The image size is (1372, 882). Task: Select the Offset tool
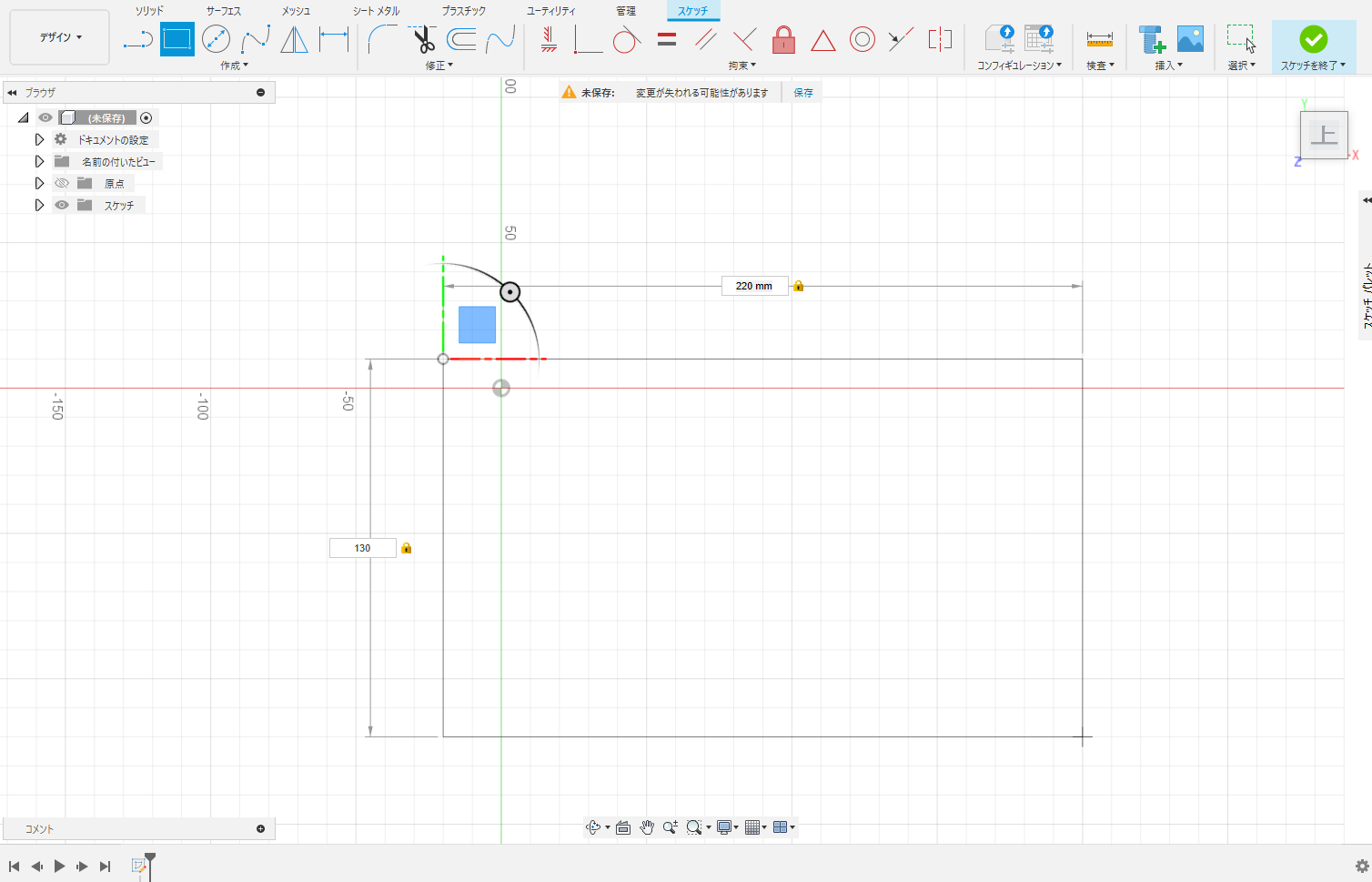(x=462, y=39)
